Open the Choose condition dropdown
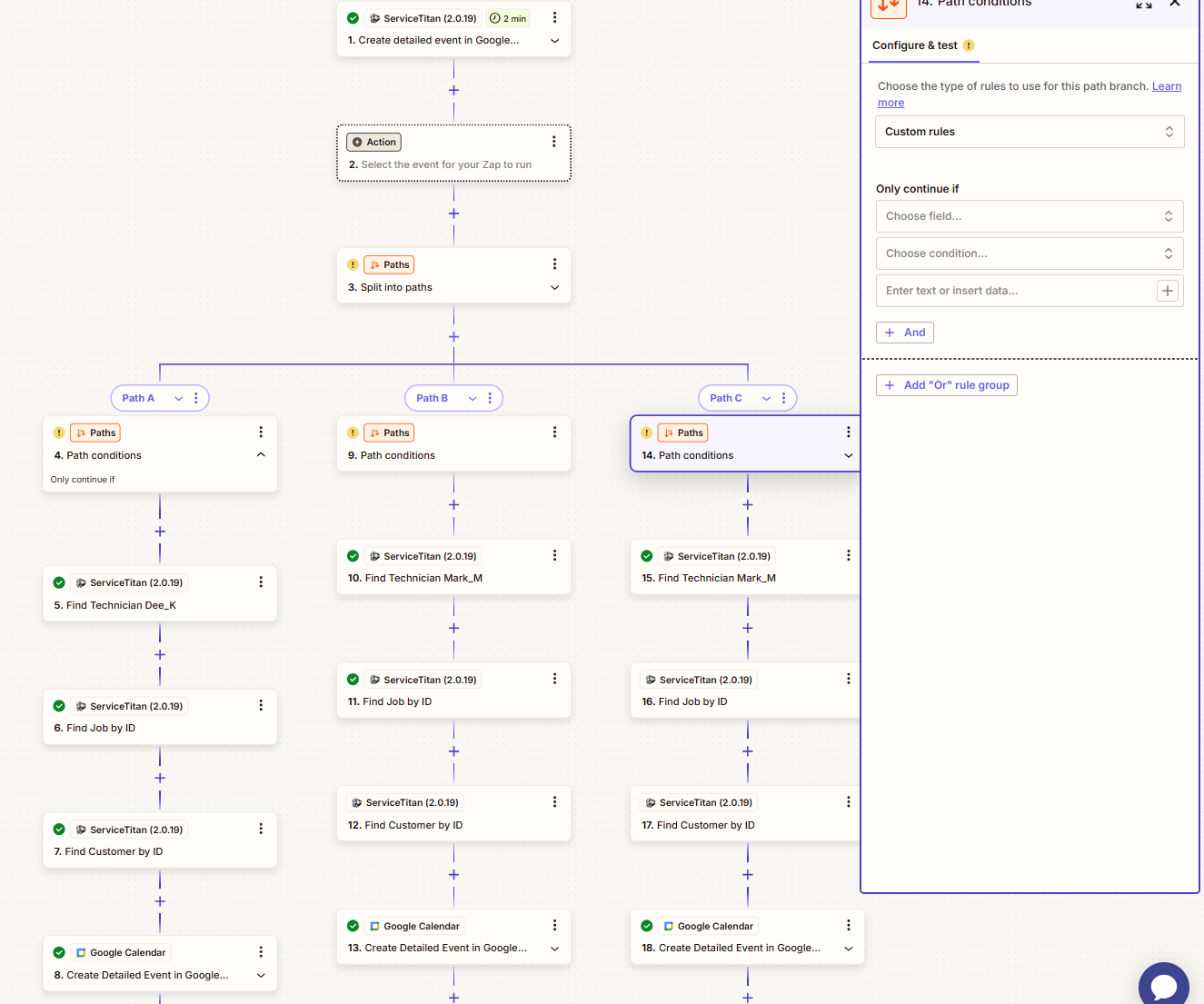This screenshot has width=1204, height=1004. click(x=1030, y=253)
